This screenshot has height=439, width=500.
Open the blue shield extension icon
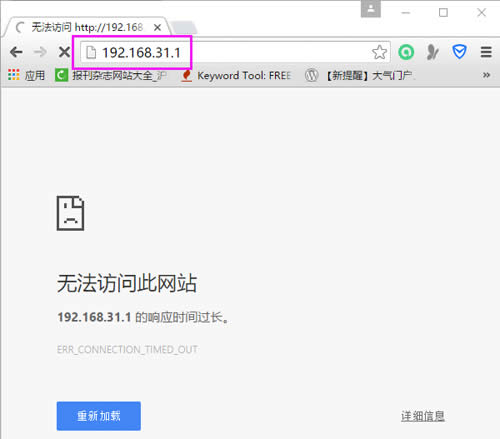pos(459,52)
